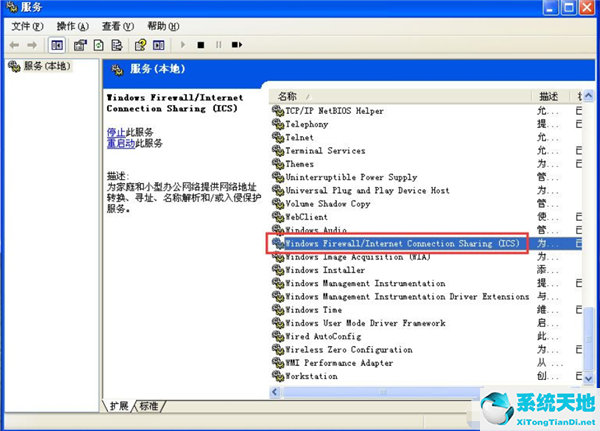This screenshot has width=600, height=431.
Task: Open the 操作(A) menu
Action: tap(73, 26)
